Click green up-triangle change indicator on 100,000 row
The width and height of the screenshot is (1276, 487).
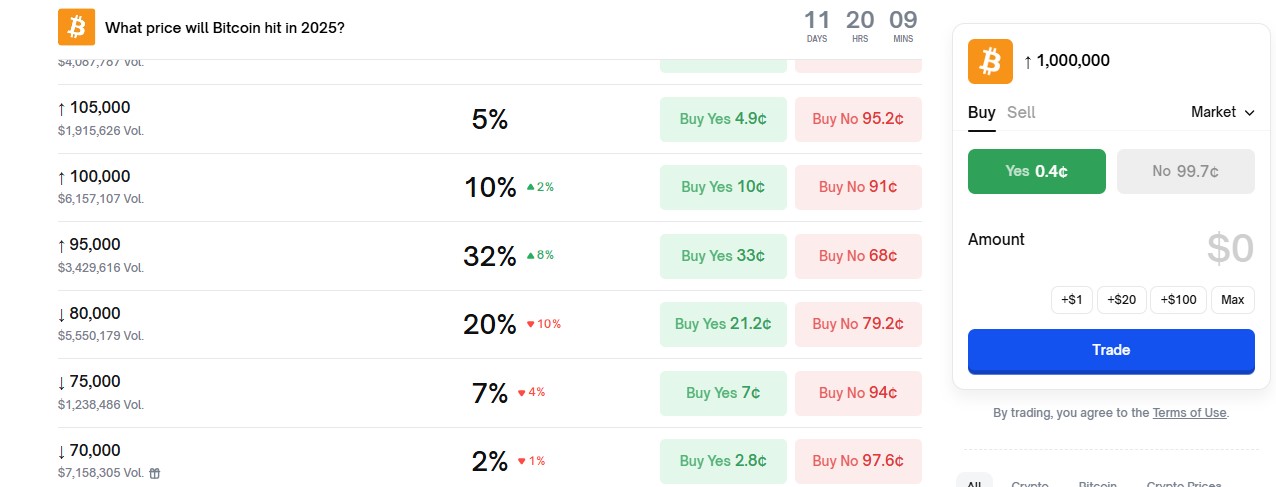[531, 187]
